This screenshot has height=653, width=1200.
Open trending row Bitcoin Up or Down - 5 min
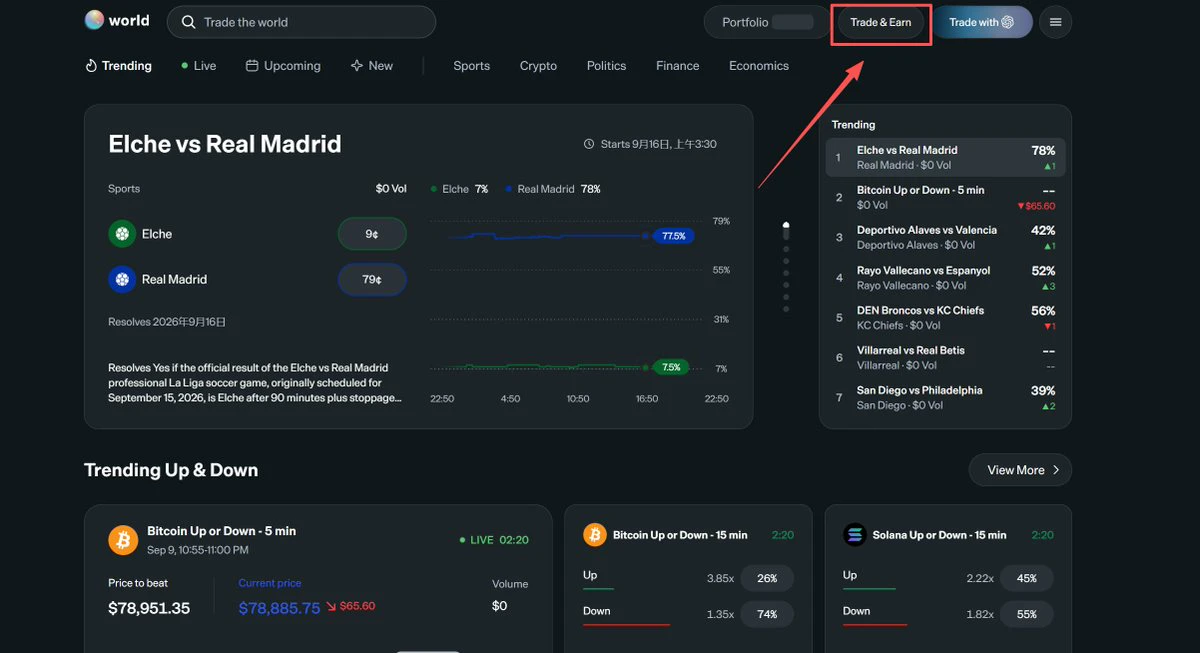click(945, 197)
